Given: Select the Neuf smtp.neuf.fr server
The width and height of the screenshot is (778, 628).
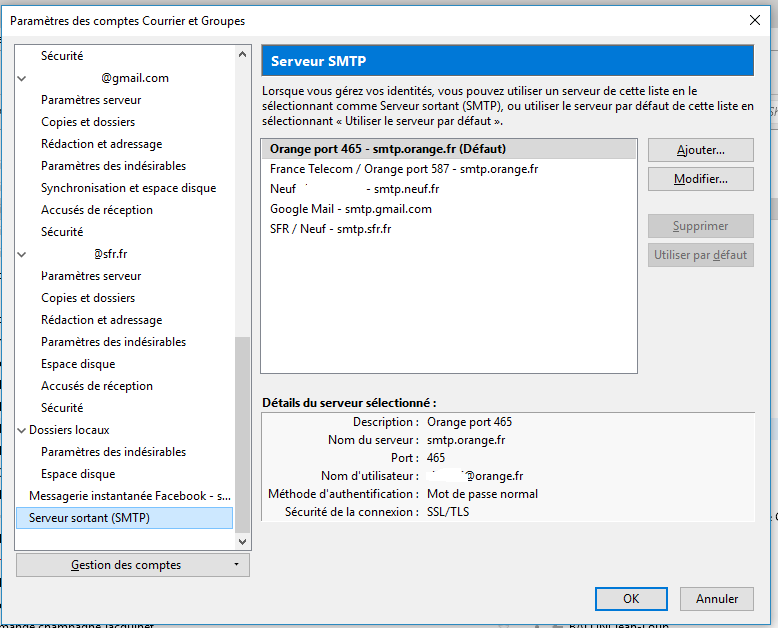Looking at the screenshot, I should click(x=354, y=189).
